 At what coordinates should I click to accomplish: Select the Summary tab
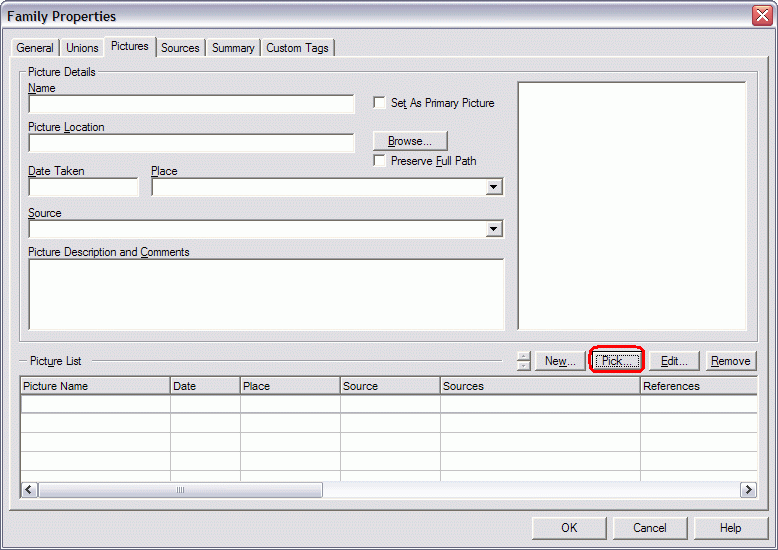point(233,48)
